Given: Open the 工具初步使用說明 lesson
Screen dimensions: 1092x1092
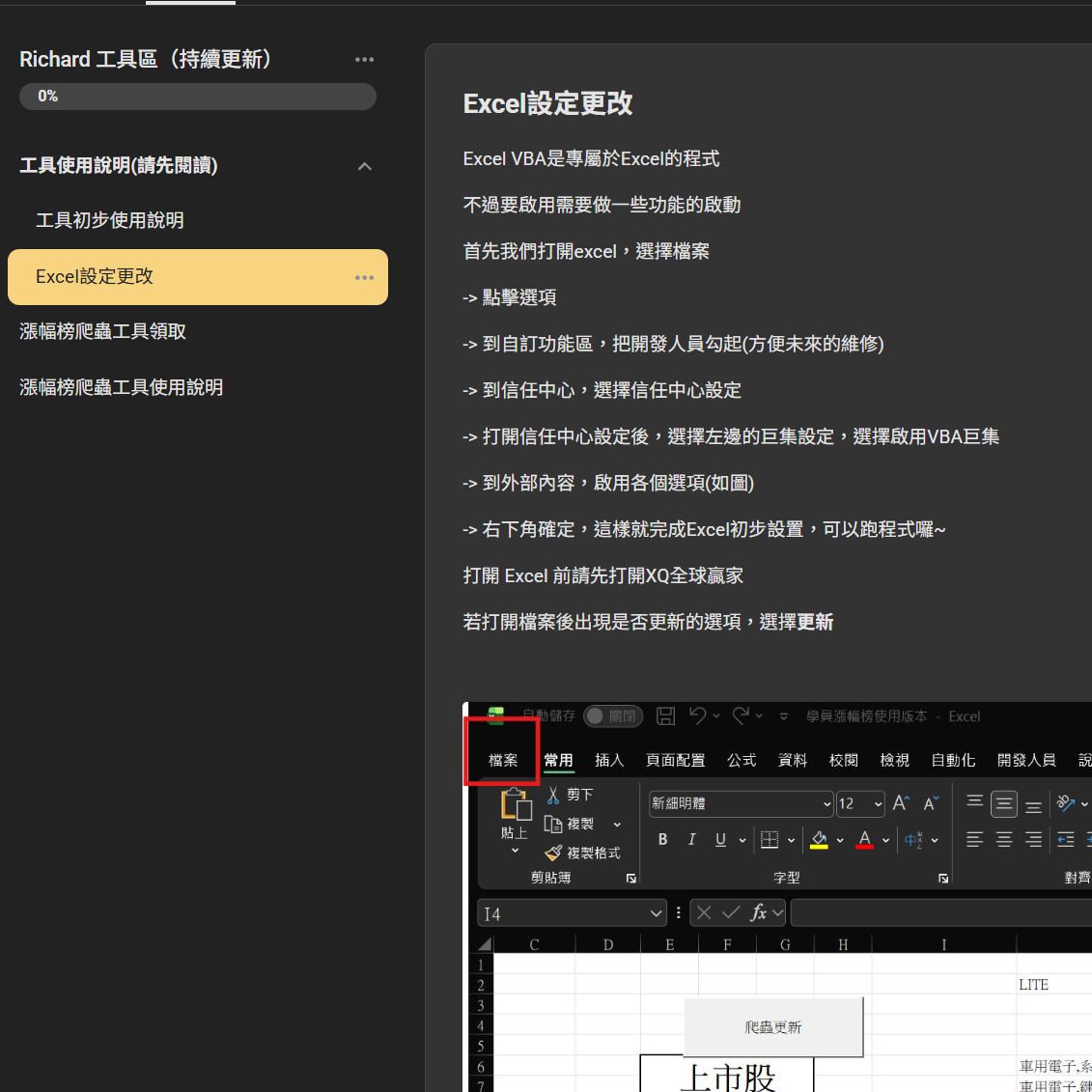Looking at the screenshot, I should click(110, 221).
